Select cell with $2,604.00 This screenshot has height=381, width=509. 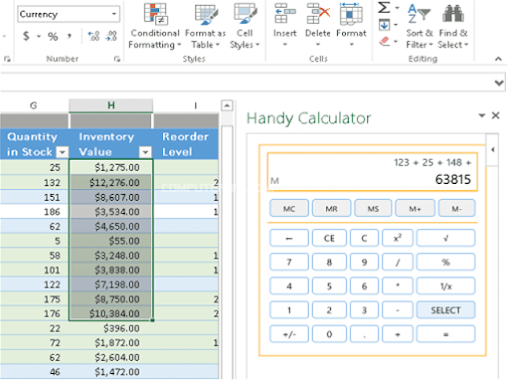(111, 357)
